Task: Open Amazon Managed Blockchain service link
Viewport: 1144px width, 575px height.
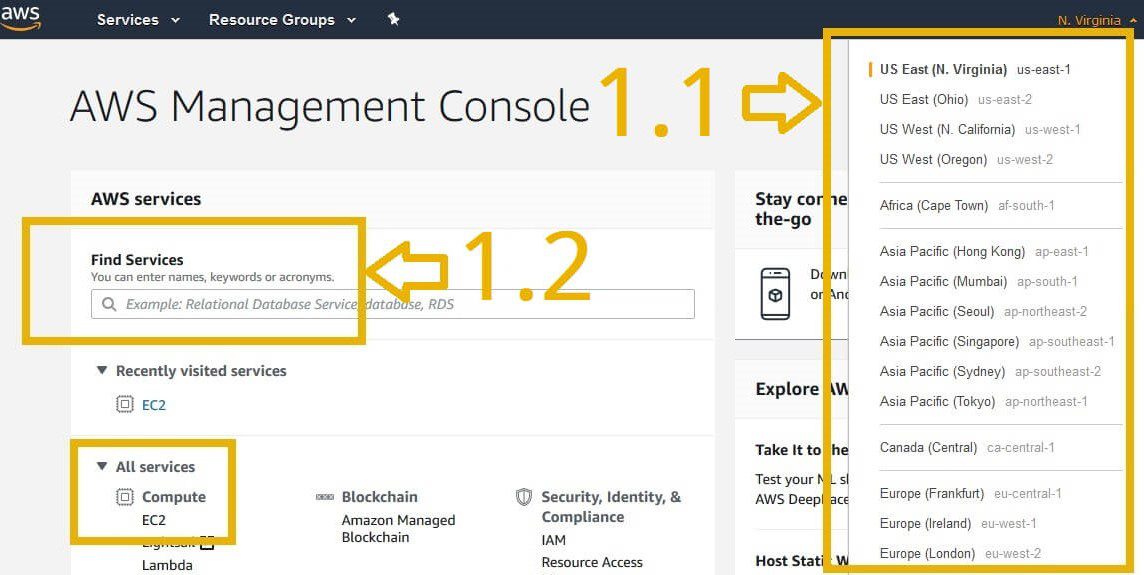Action: coord(398,528)
